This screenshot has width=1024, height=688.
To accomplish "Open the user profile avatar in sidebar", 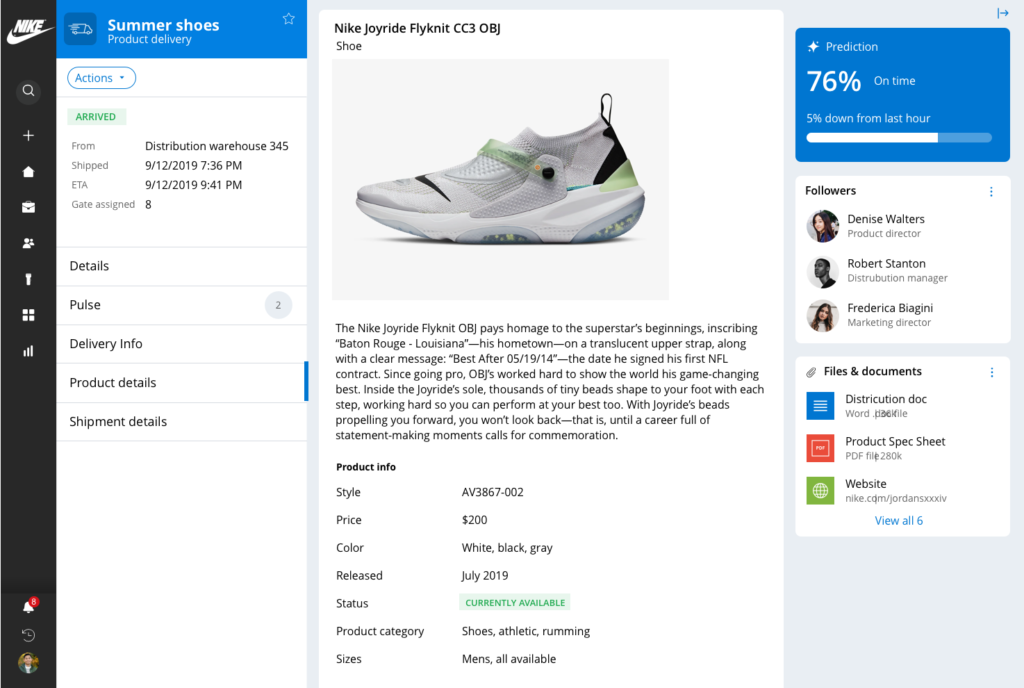I will pos(28,663).
